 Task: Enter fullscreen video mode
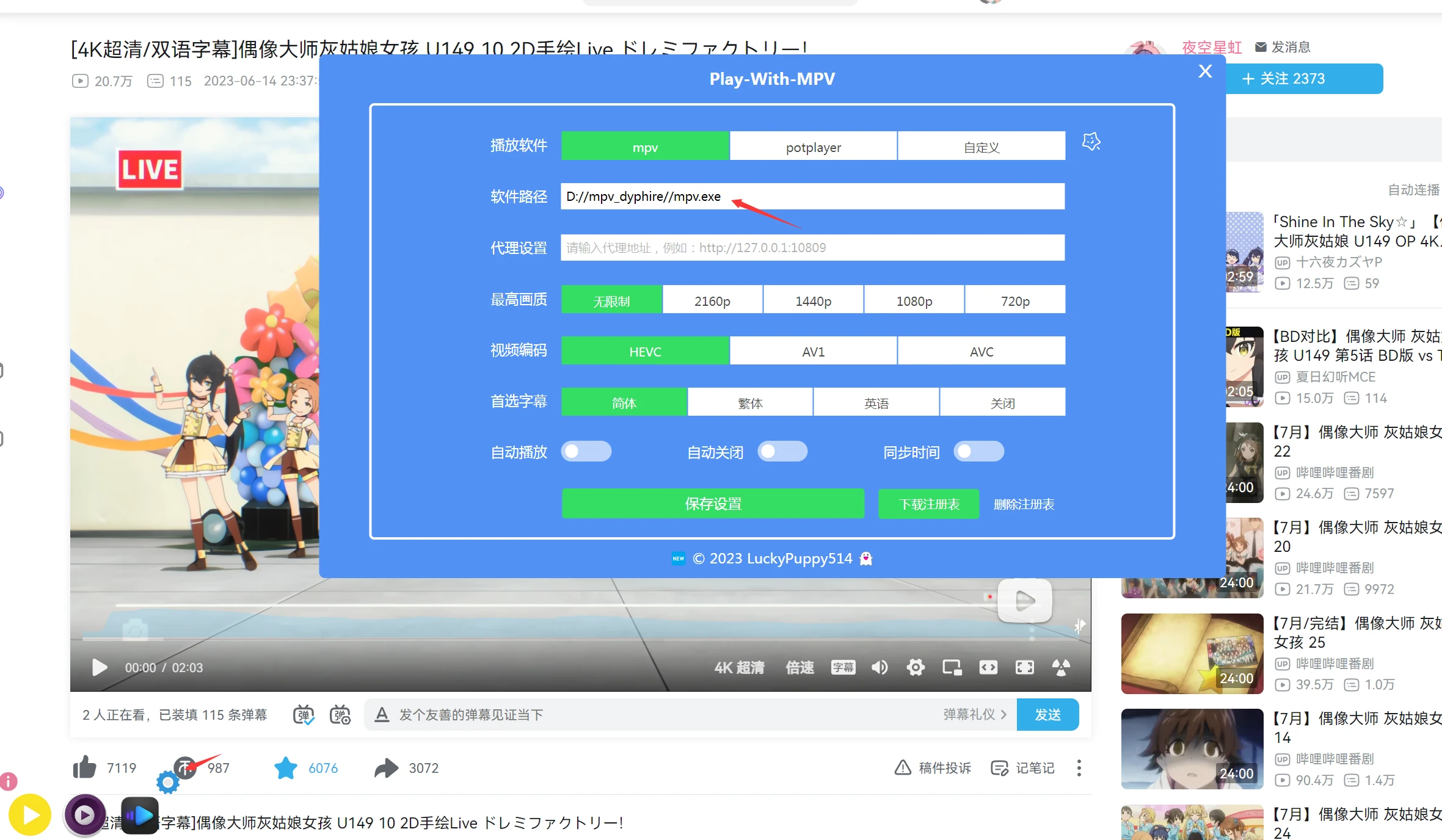click(x=1024, y=667)
